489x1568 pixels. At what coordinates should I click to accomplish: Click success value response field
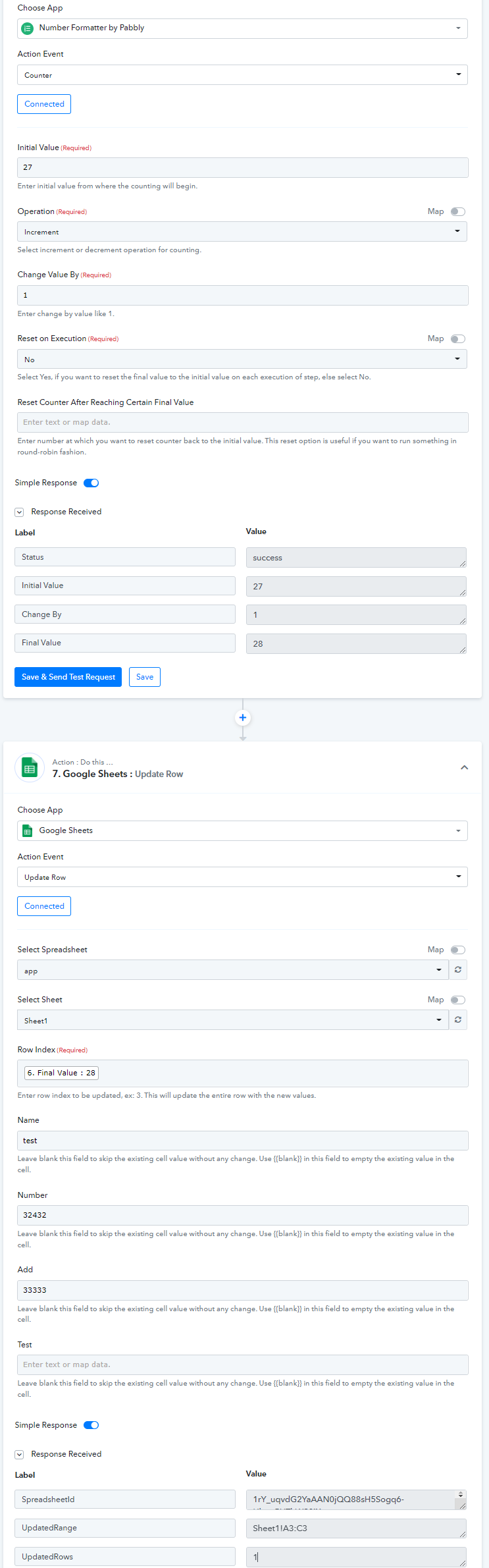tap(356, 558)
